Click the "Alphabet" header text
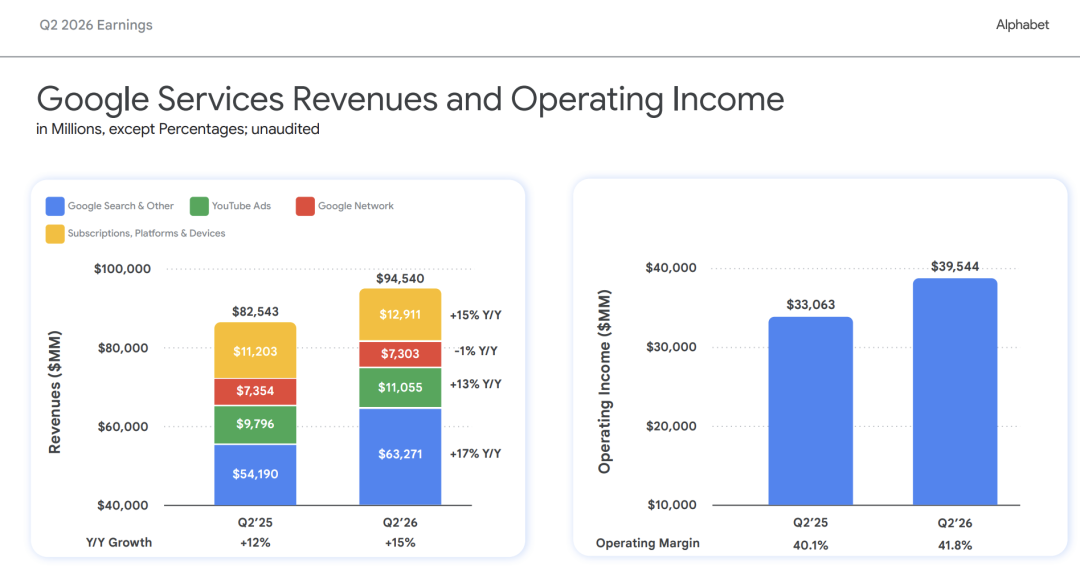This screenshot has width=1080, height=578. click(x=1022, y=25)
